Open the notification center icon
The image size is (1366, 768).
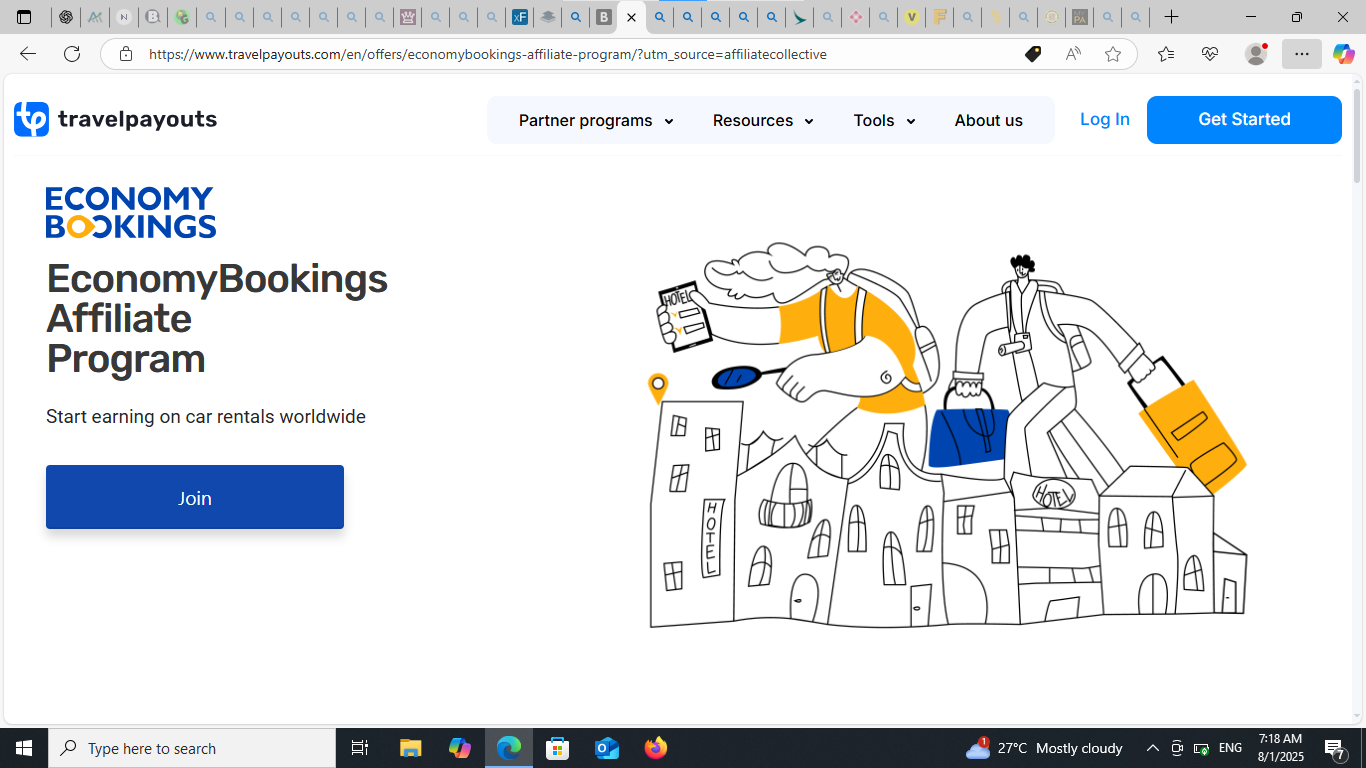(1334, 748)
